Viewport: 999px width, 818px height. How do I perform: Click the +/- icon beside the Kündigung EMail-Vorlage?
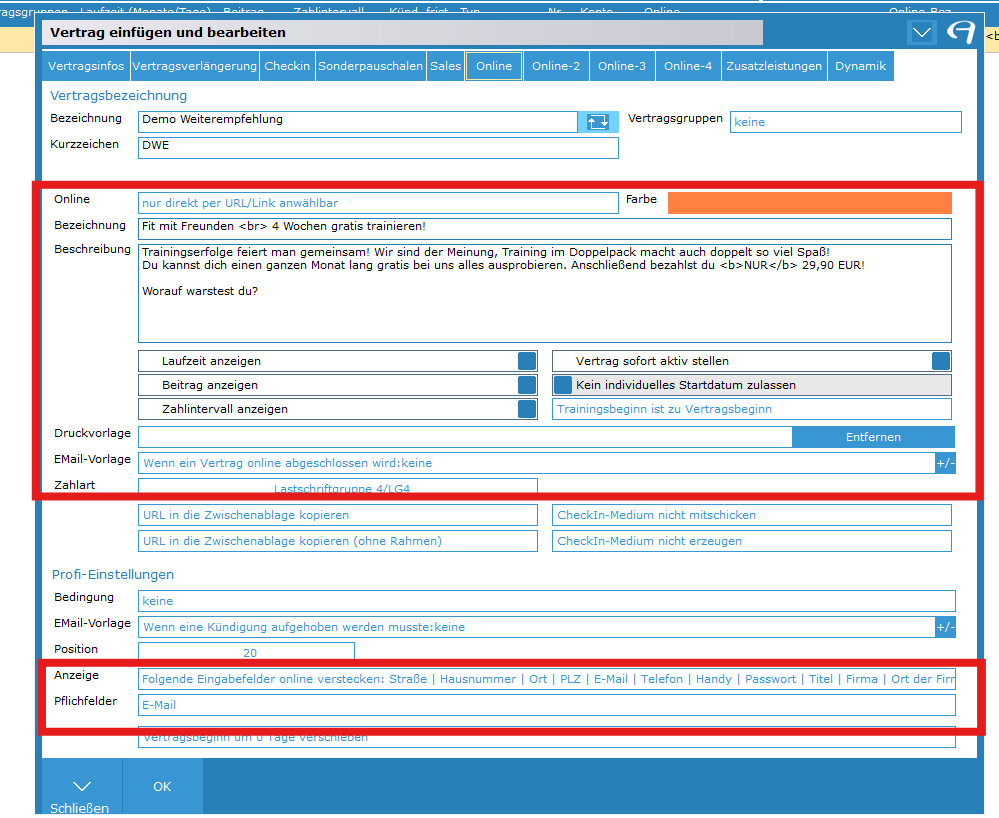tap(945, 627)
